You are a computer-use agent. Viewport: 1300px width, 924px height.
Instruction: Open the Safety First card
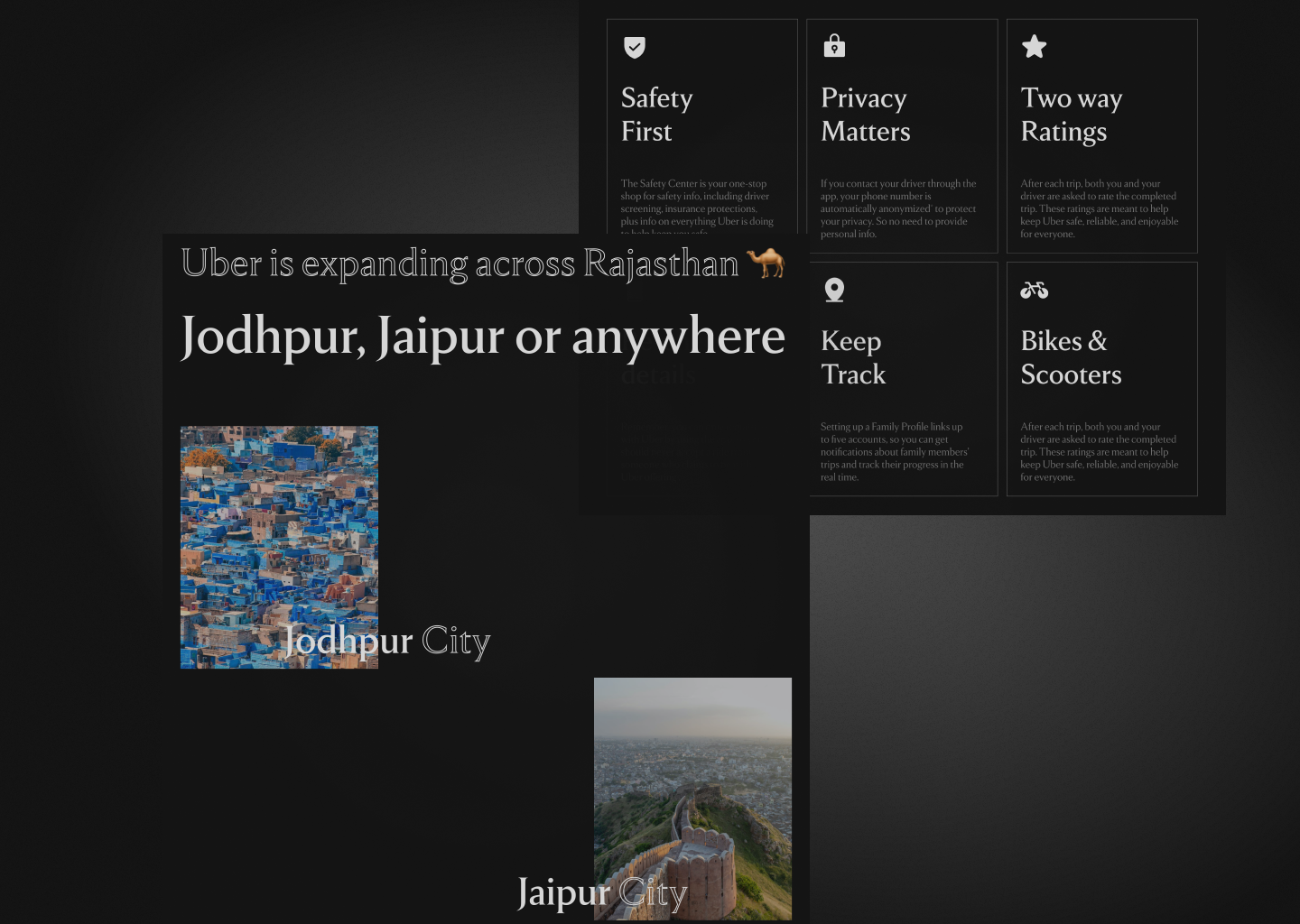coord(702,135)
